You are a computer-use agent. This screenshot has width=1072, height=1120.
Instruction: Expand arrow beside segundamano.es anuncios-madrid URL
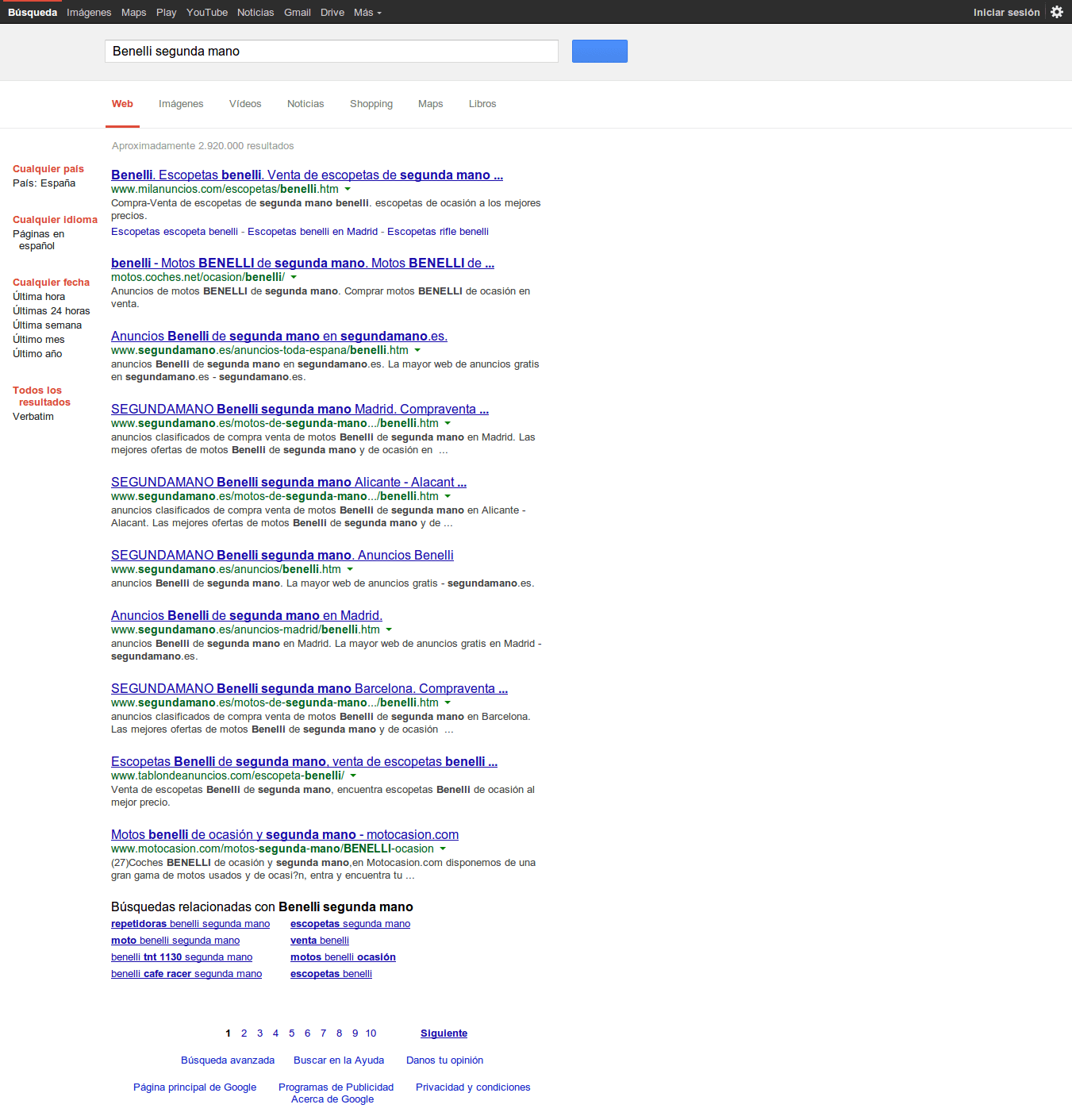click(389, 629)
